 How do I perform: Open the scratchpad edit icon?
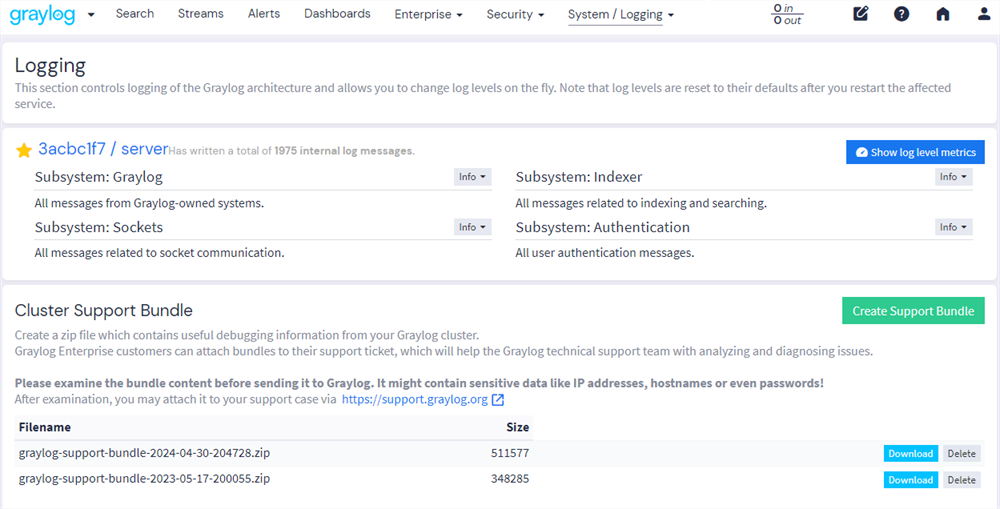tap(860, 14)
